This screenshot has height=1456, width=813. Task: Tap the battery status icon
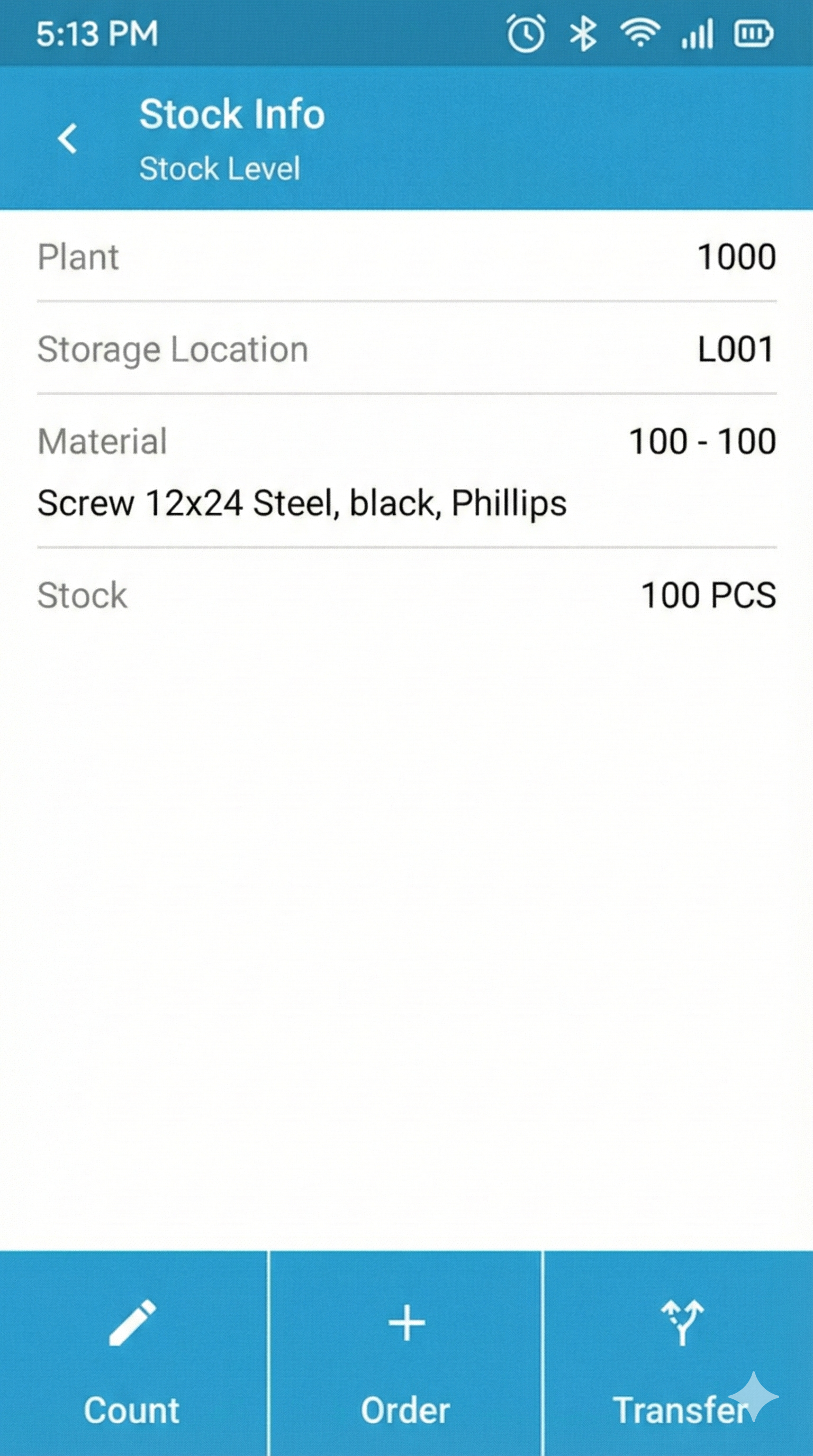pos(753,34)
